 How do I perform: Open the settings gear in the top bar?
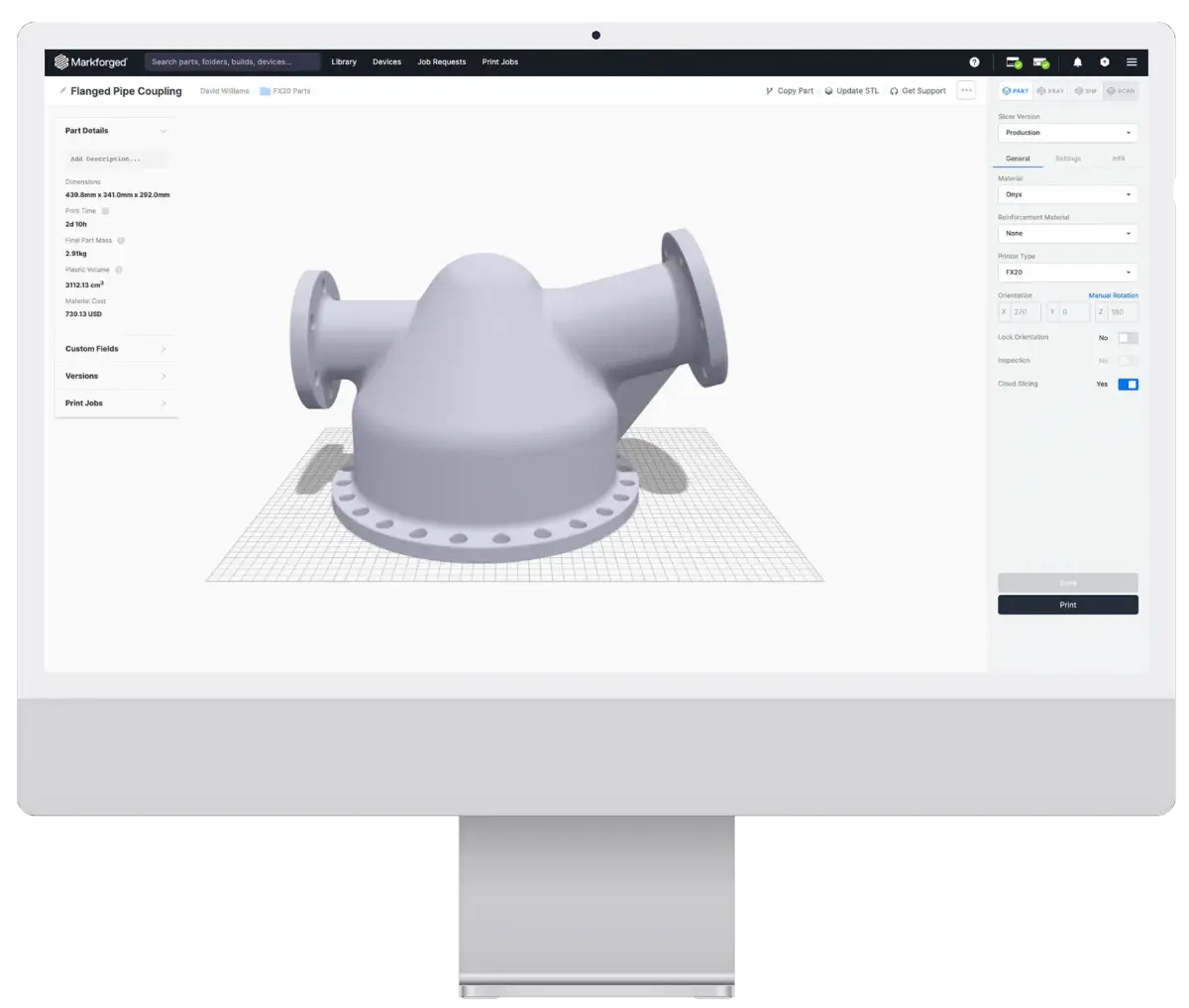click(1105, 61)
